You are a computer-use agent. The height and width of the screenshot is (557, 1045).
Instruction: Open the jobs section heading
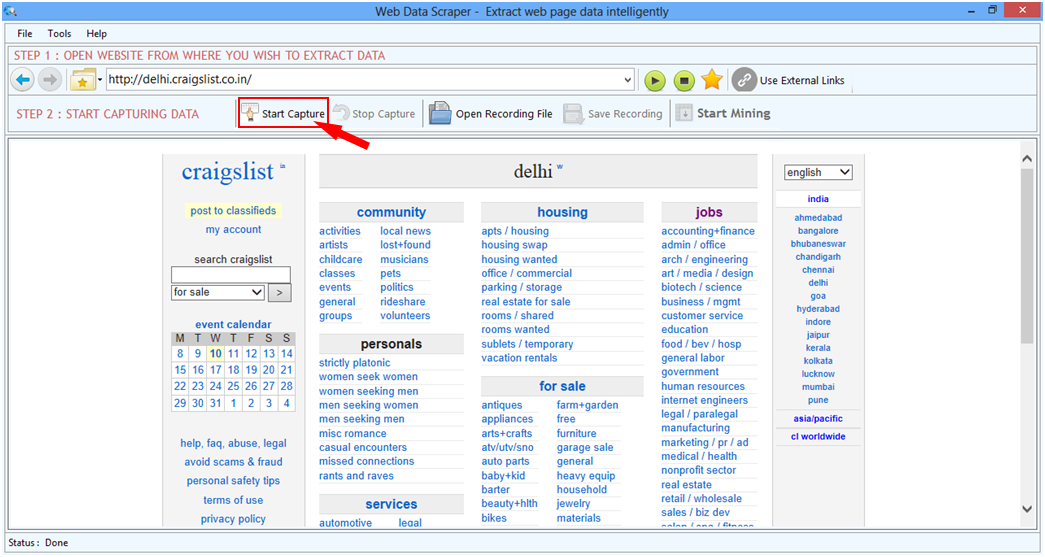709,212
